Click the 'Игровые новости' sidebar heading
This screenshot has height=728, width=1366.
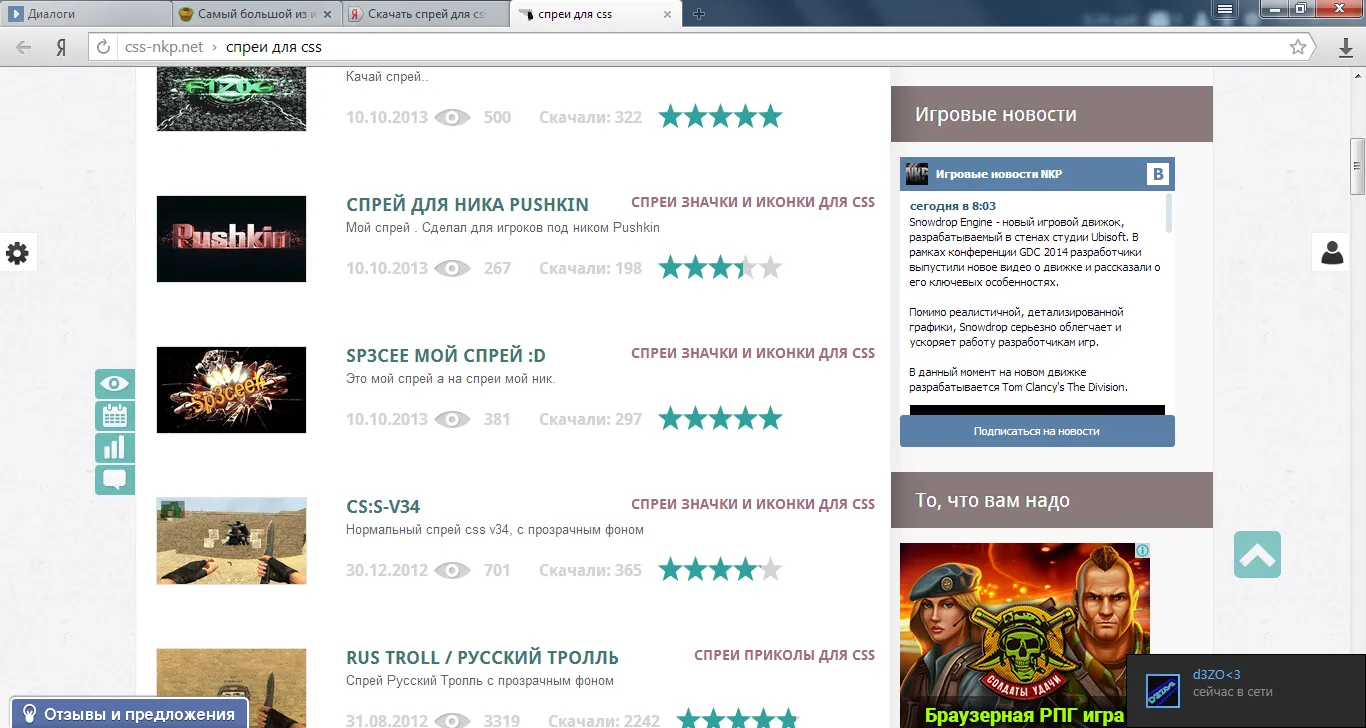coord(996,114)
